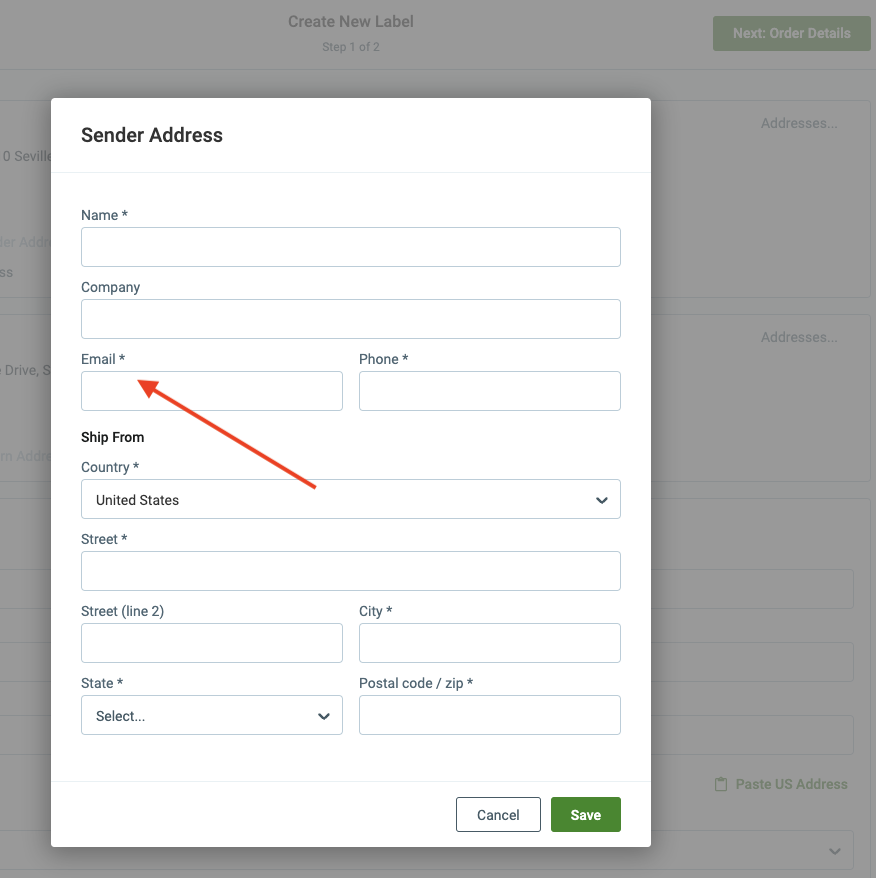Click the Paste US Address link
The width and height of the screenshot is (876, 878).
[791, 784]
